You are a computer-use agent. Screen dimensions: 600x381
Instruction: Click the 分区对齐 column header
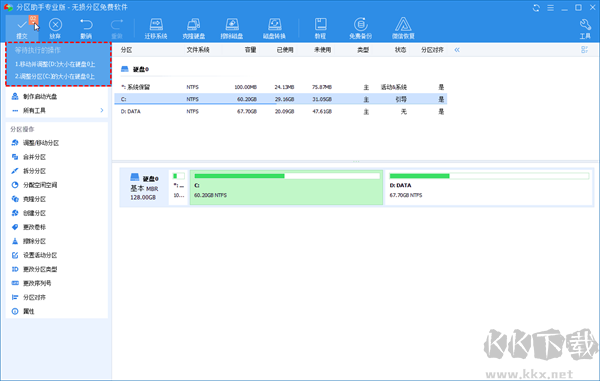[432, 50]
